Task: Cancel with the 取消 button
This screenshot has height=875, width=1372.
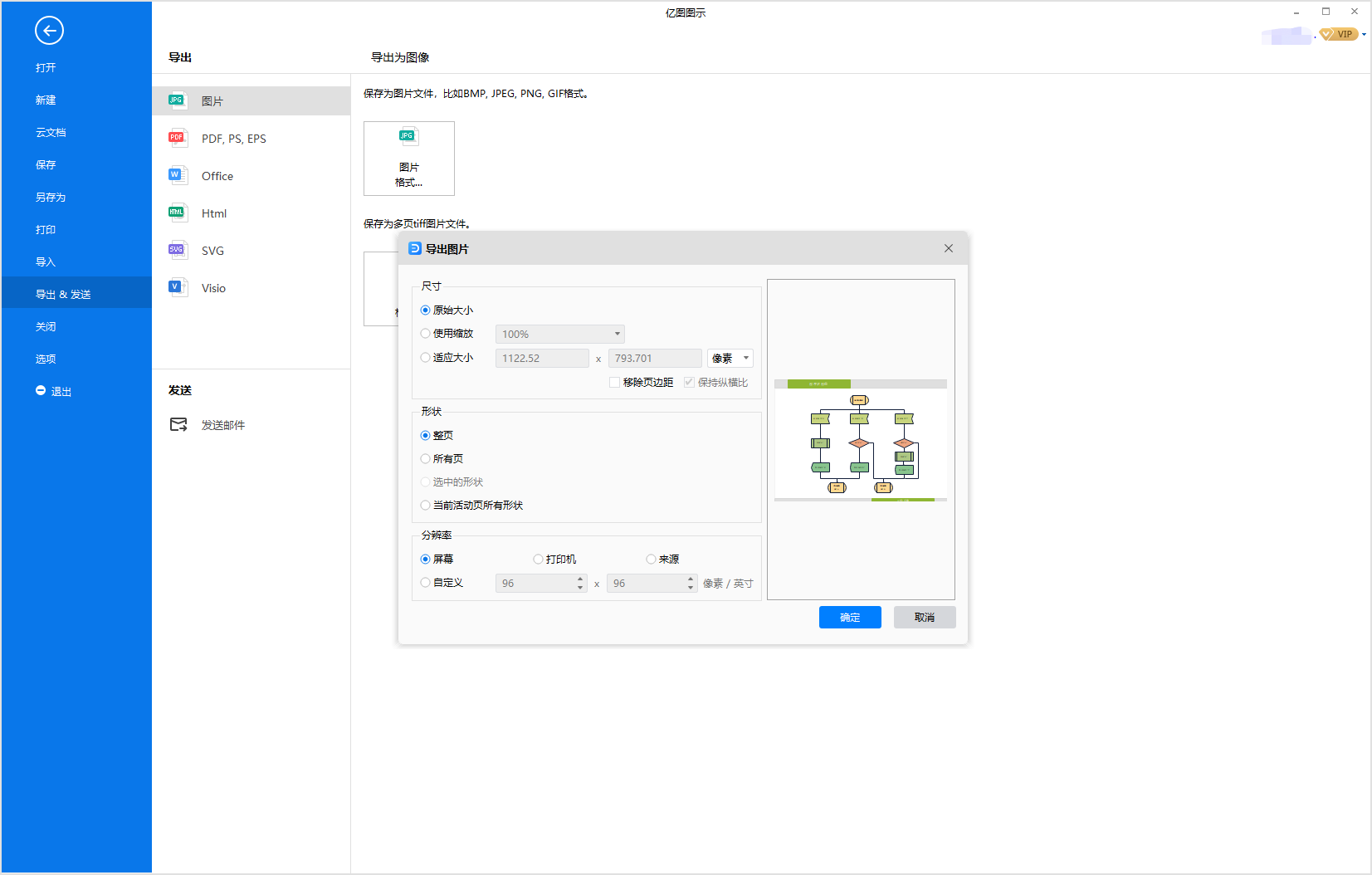Action: 925,617
